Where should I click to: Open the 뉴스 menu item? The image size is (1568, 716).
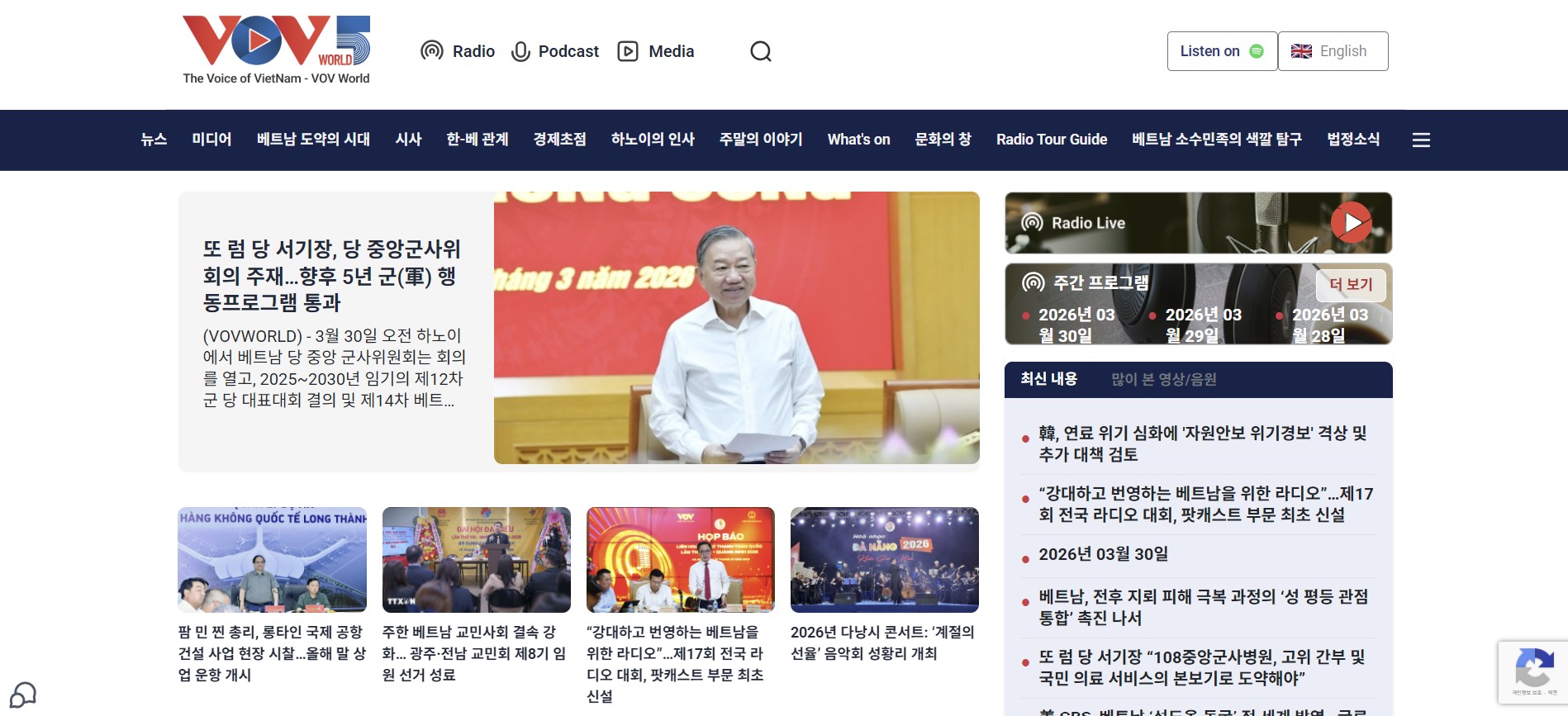[154, 140]
